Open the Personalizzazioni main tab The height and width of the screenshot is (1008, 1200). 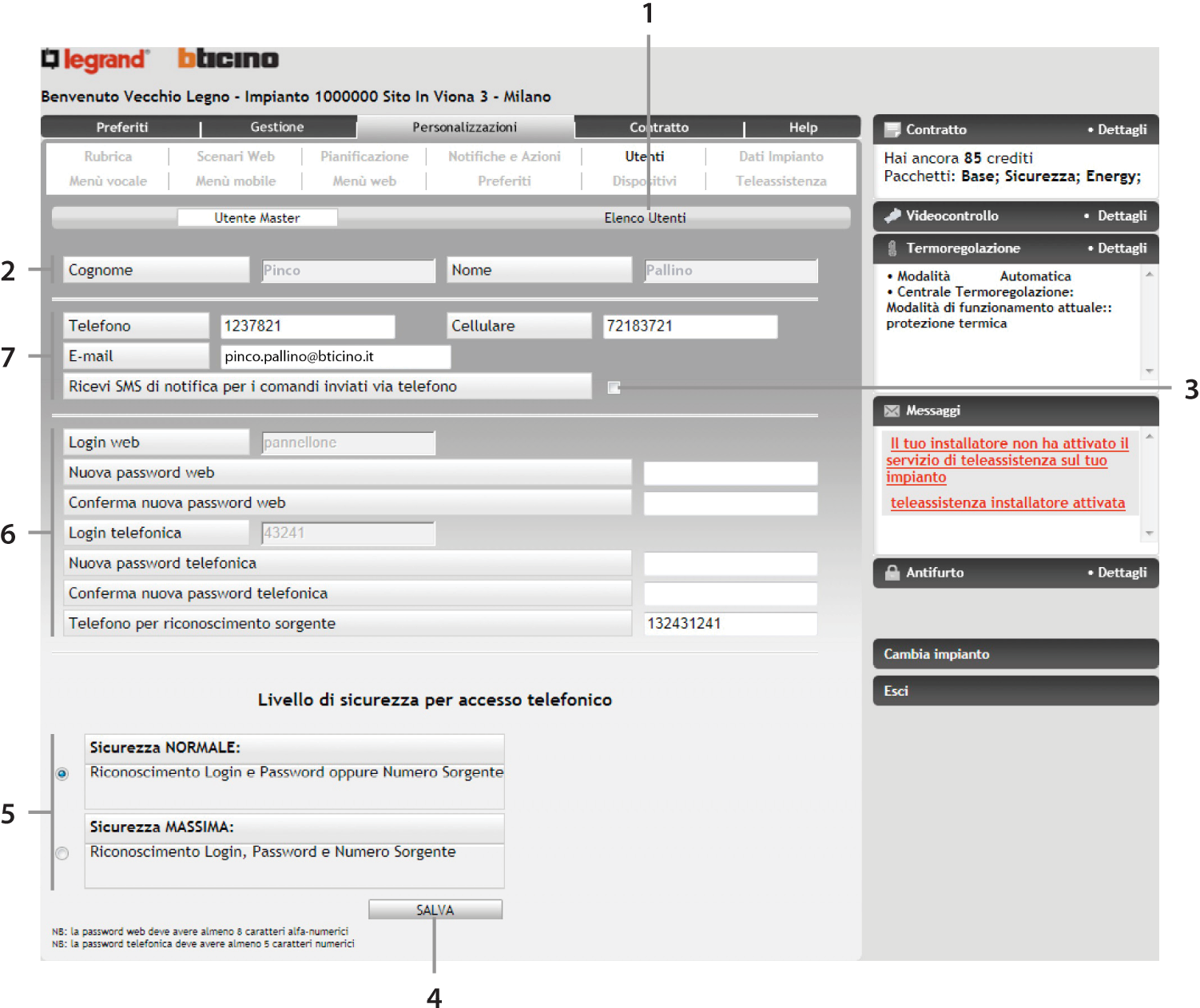tap(465, 127)
